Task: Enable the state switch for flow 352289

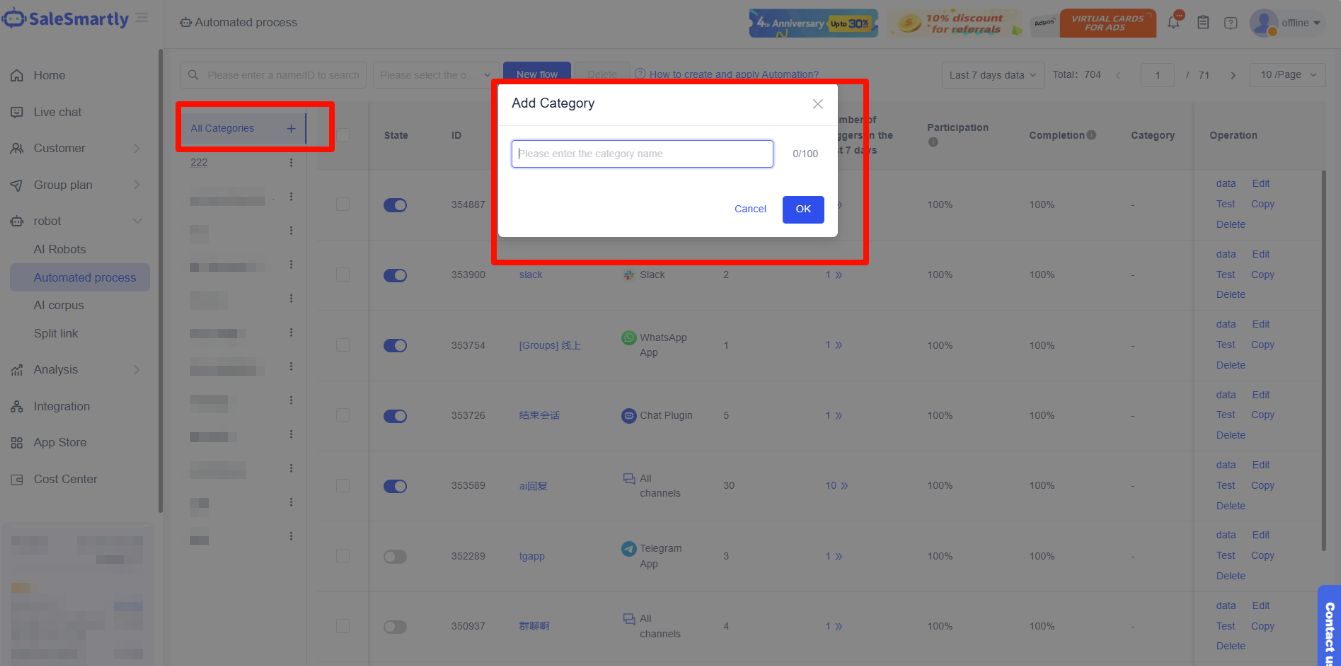Action: [395, 556]
